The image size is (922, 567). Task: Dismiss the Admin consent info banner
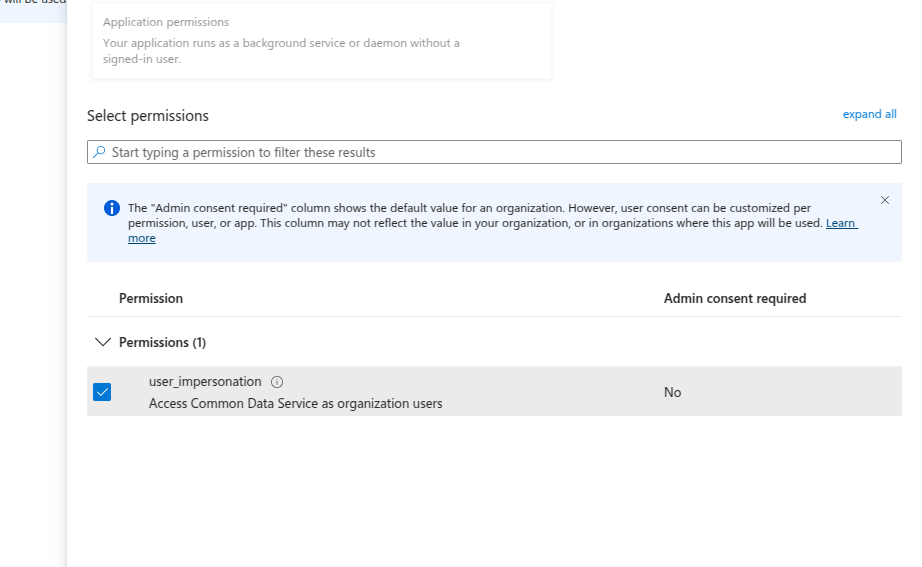click(884, 200)
